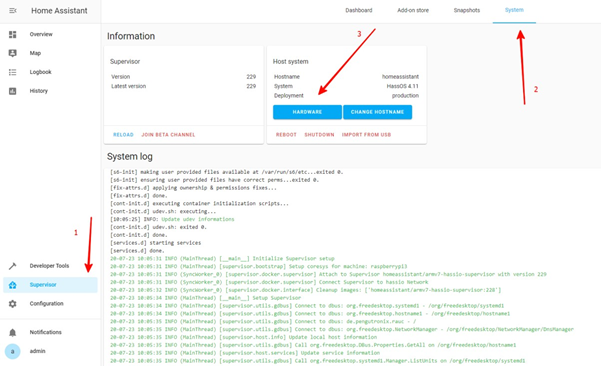Switch to the Dashboard tab

click(x=359, y=10)
